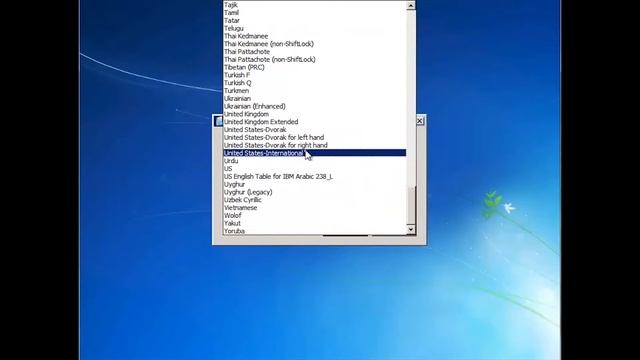Choose Thai Kedmanee without the ShiftLock variant
This screenshot has width=640, height=360.
coord(315,36)
